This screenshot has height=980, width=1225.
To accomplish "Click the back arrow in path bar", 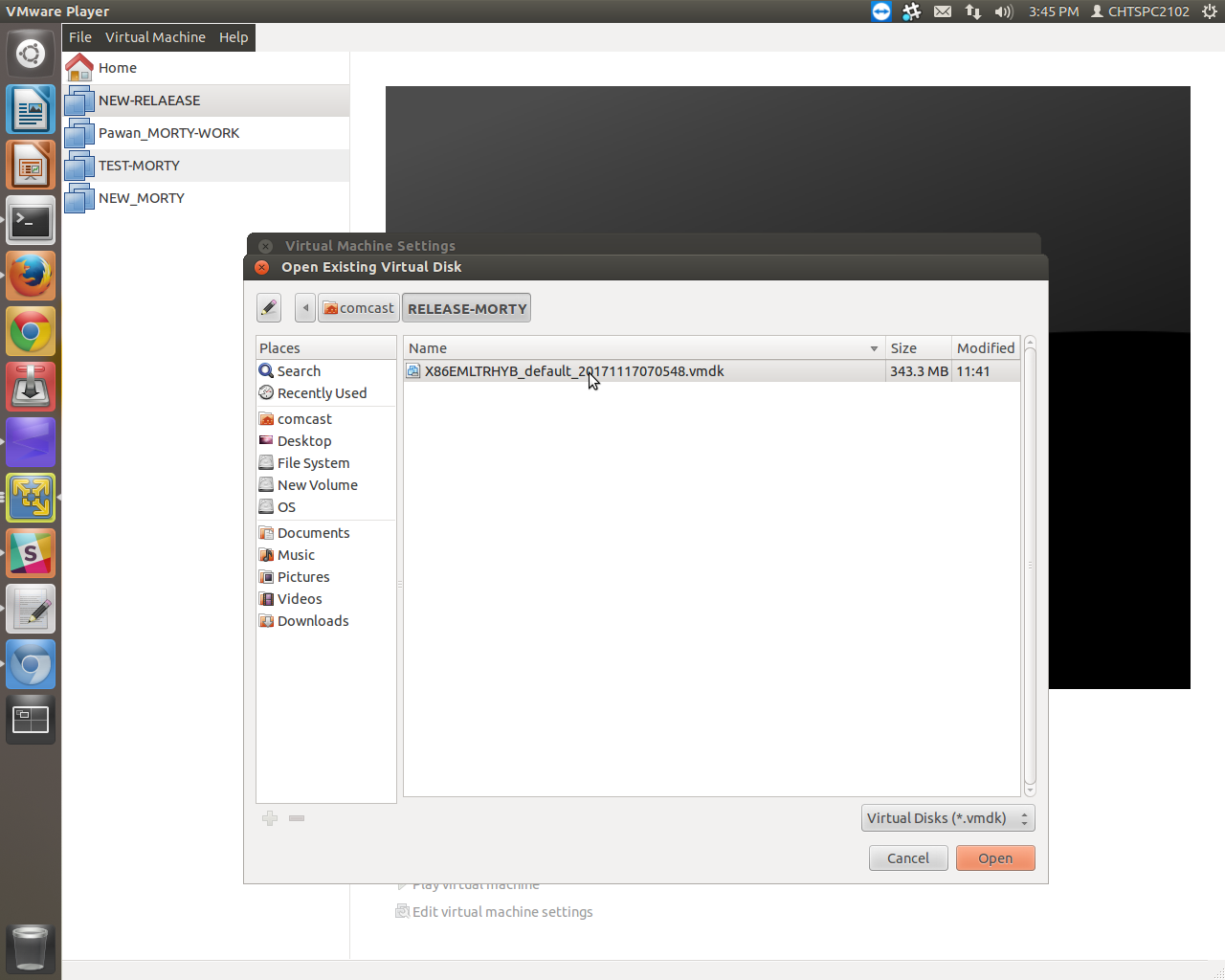I will (x=305, y=308).
